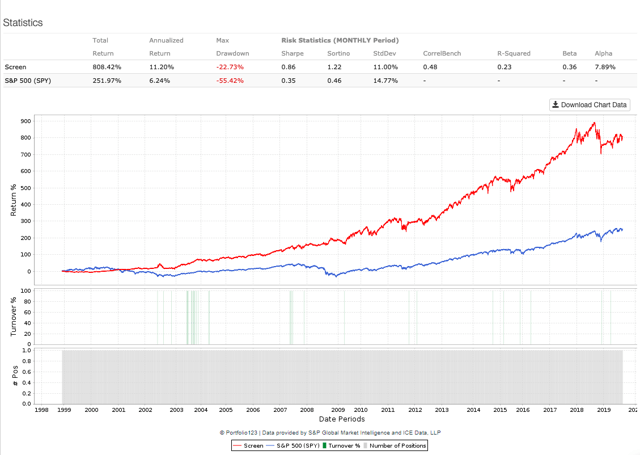
Task: Toggle the S&P 500 (SPY) legend entry
Action: pos(293,446)
